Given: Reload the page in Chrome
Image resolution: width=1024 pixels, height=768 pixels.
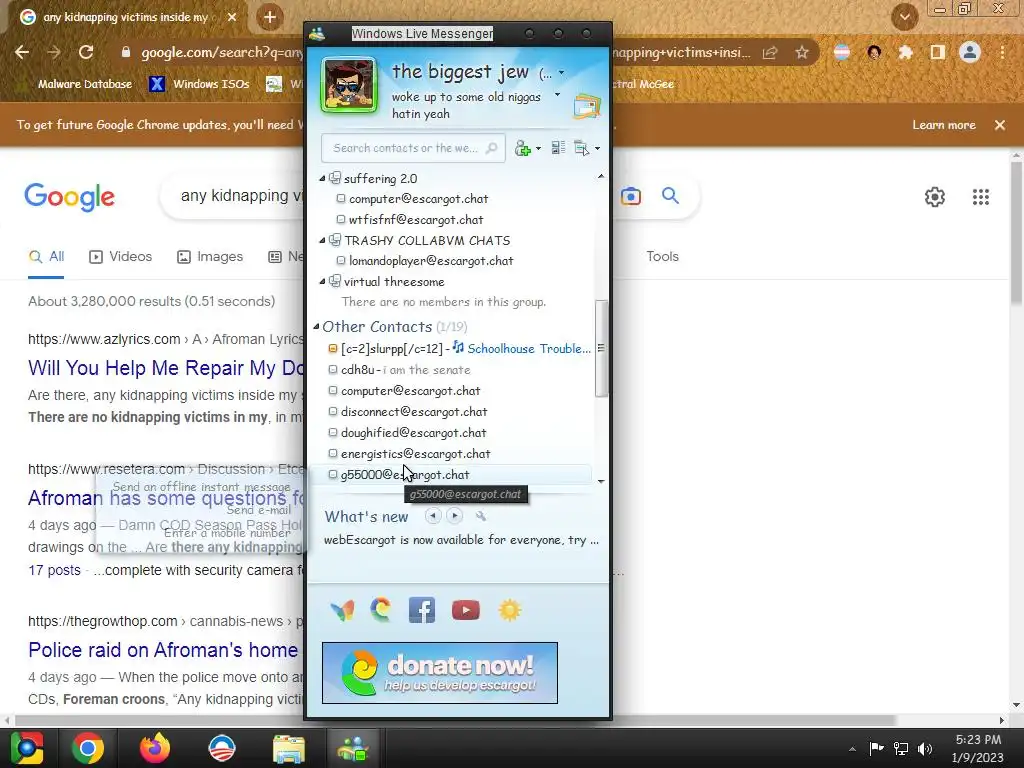Looking at the screenshot, I should 86,52.
